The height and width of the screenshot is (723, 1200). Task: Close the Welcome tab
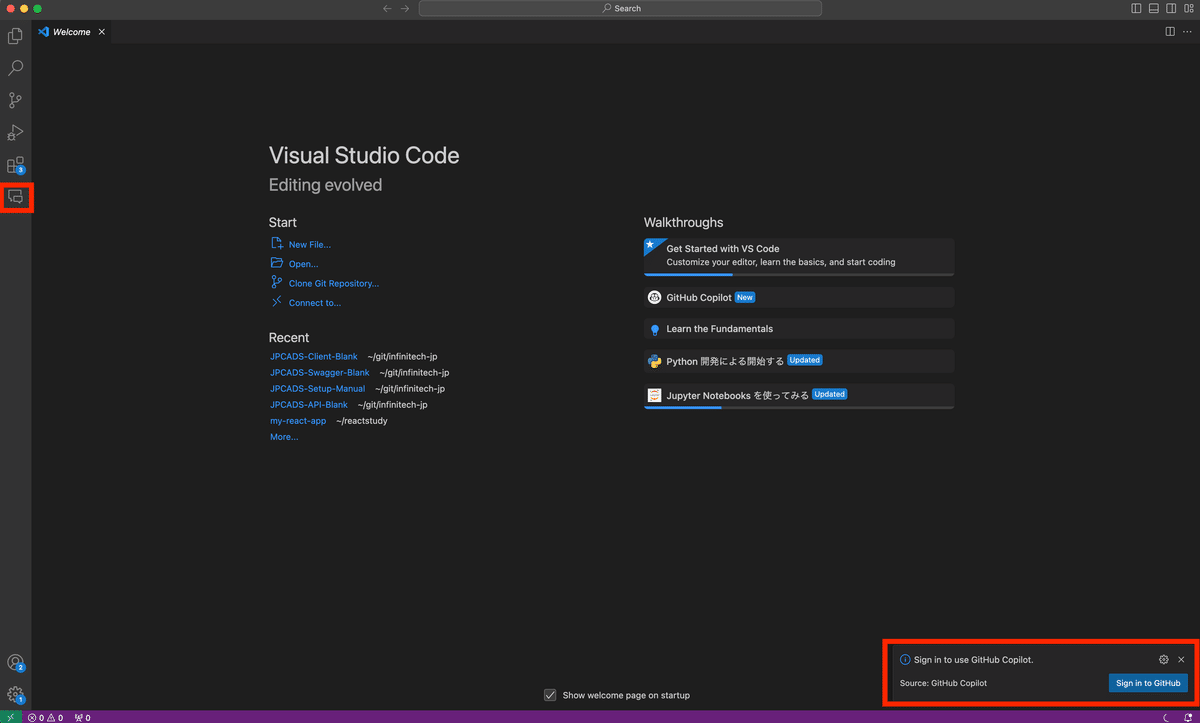click(x=101, y=32)
